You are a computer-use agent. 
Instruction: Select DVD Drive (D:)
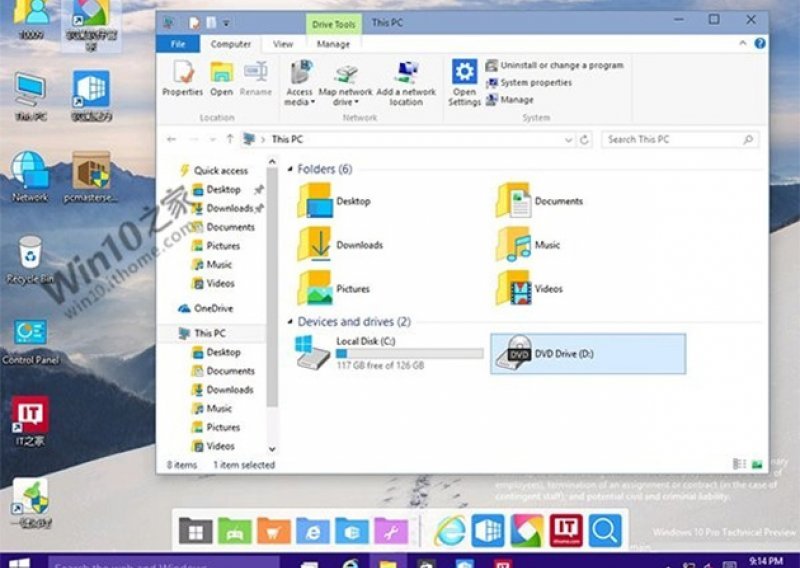coord(588,354)
